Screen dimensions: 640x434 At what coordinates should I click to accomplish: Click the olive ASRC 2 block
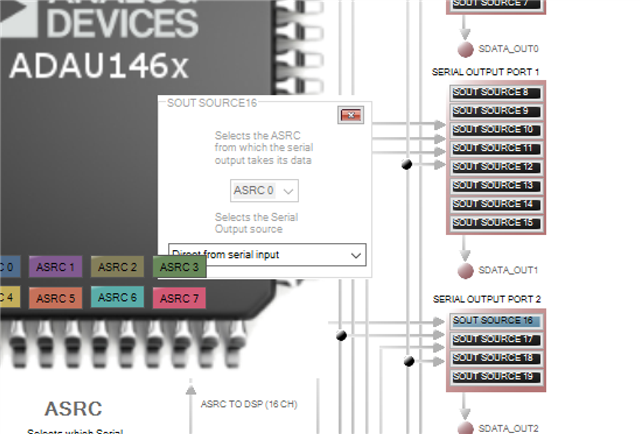117,267
